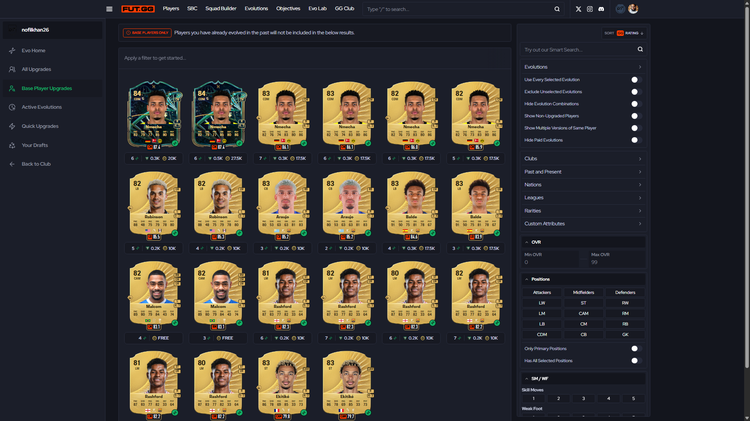This screenshot has height=421, width=750.
Task: Toggle Use Every Selected Evolution
Action: pyautogui.click(x=635, y=80)
